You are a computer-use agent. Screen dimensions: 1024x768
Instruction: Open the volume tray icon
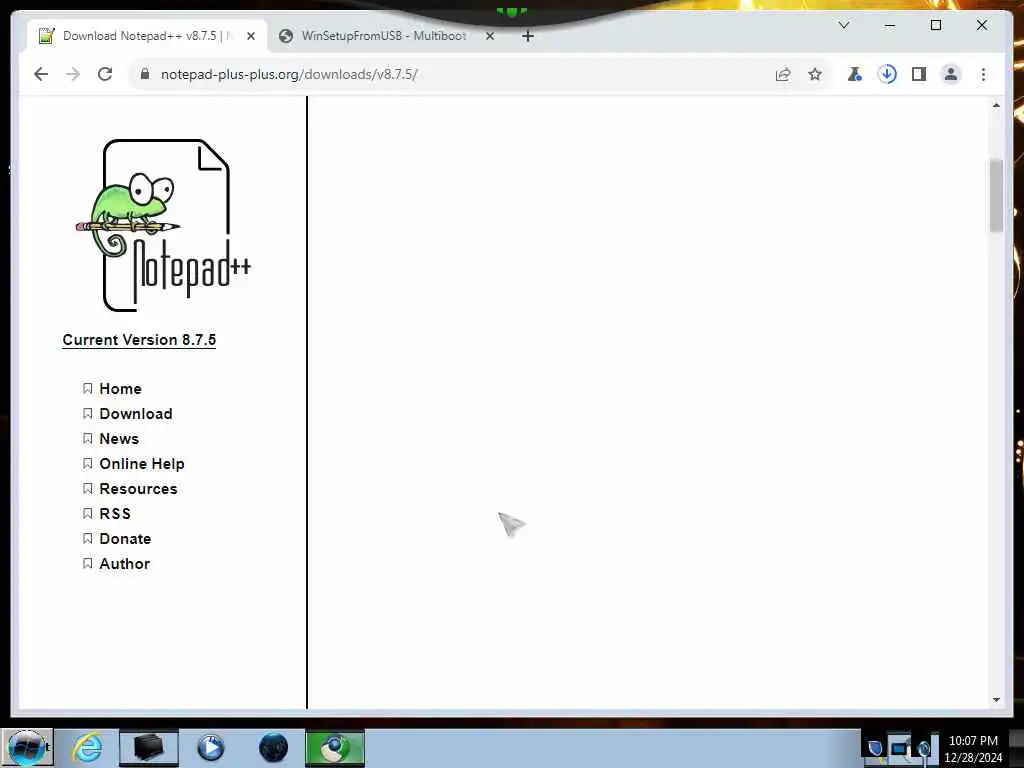923,748
